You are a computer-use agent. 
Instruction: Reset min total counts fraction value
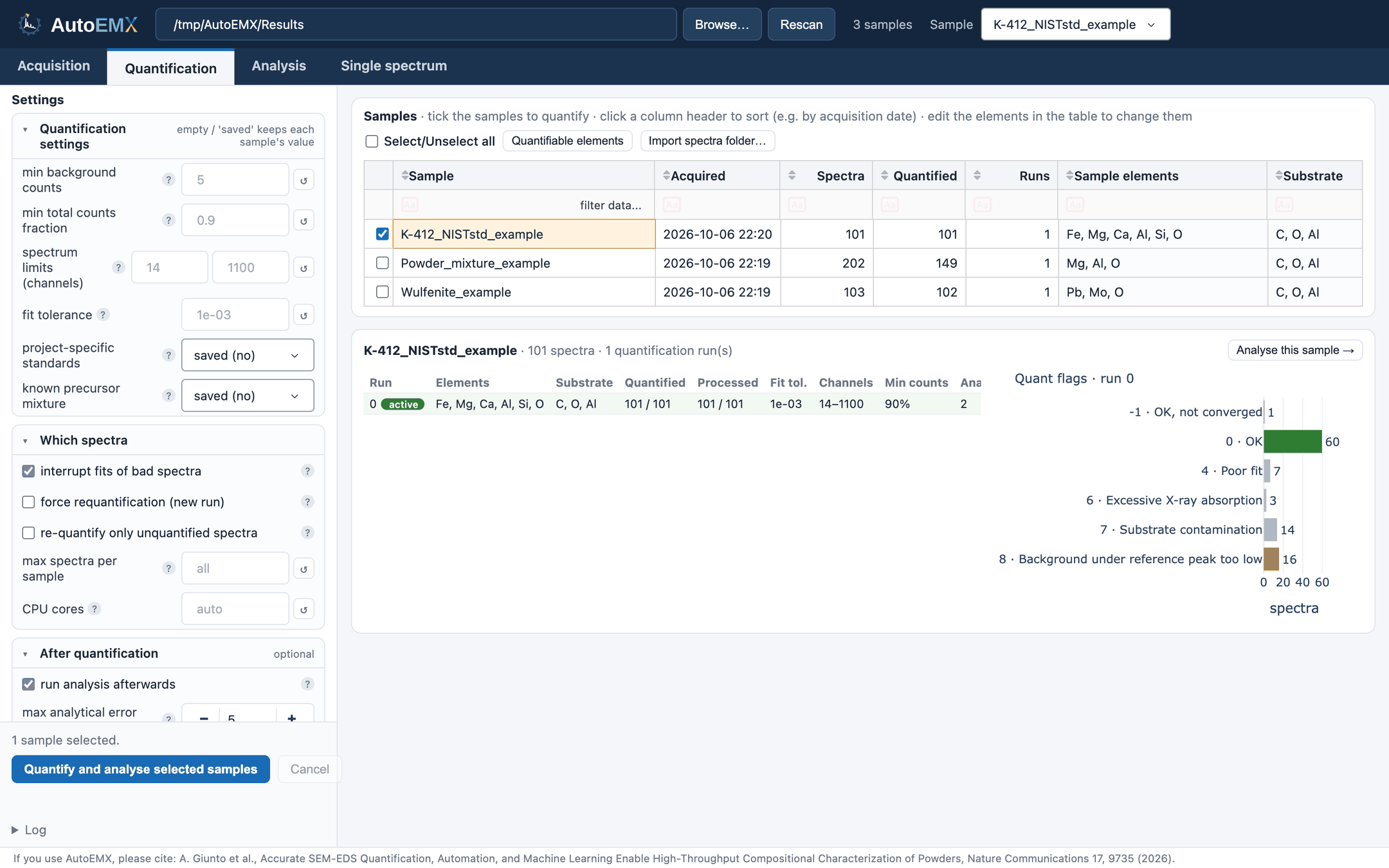[x=304, y=221]
